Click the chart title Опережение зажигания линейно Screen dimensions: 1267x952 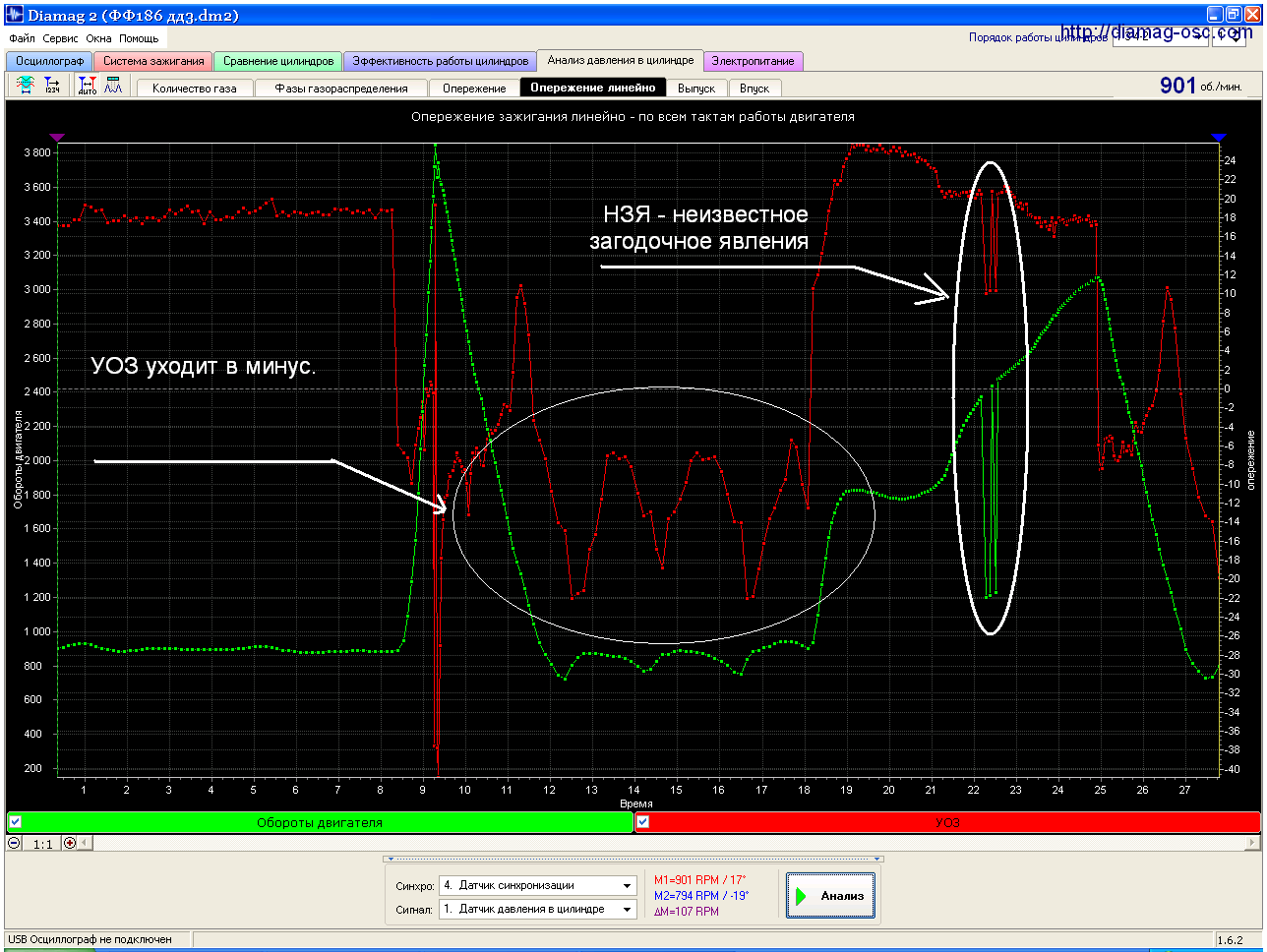click(x=633, y=116)
